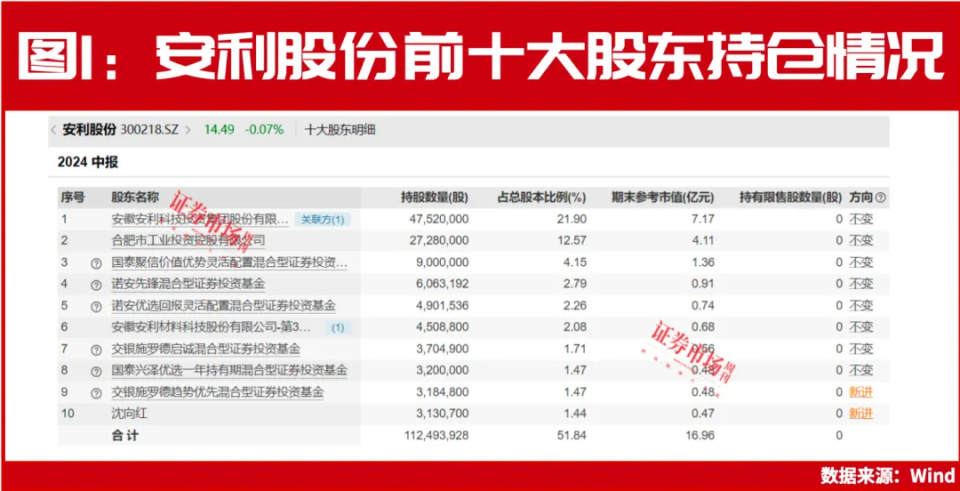Click the 安利股份 stock name
The width and height of the screenshot is (960, 491).
pos(89,130)
